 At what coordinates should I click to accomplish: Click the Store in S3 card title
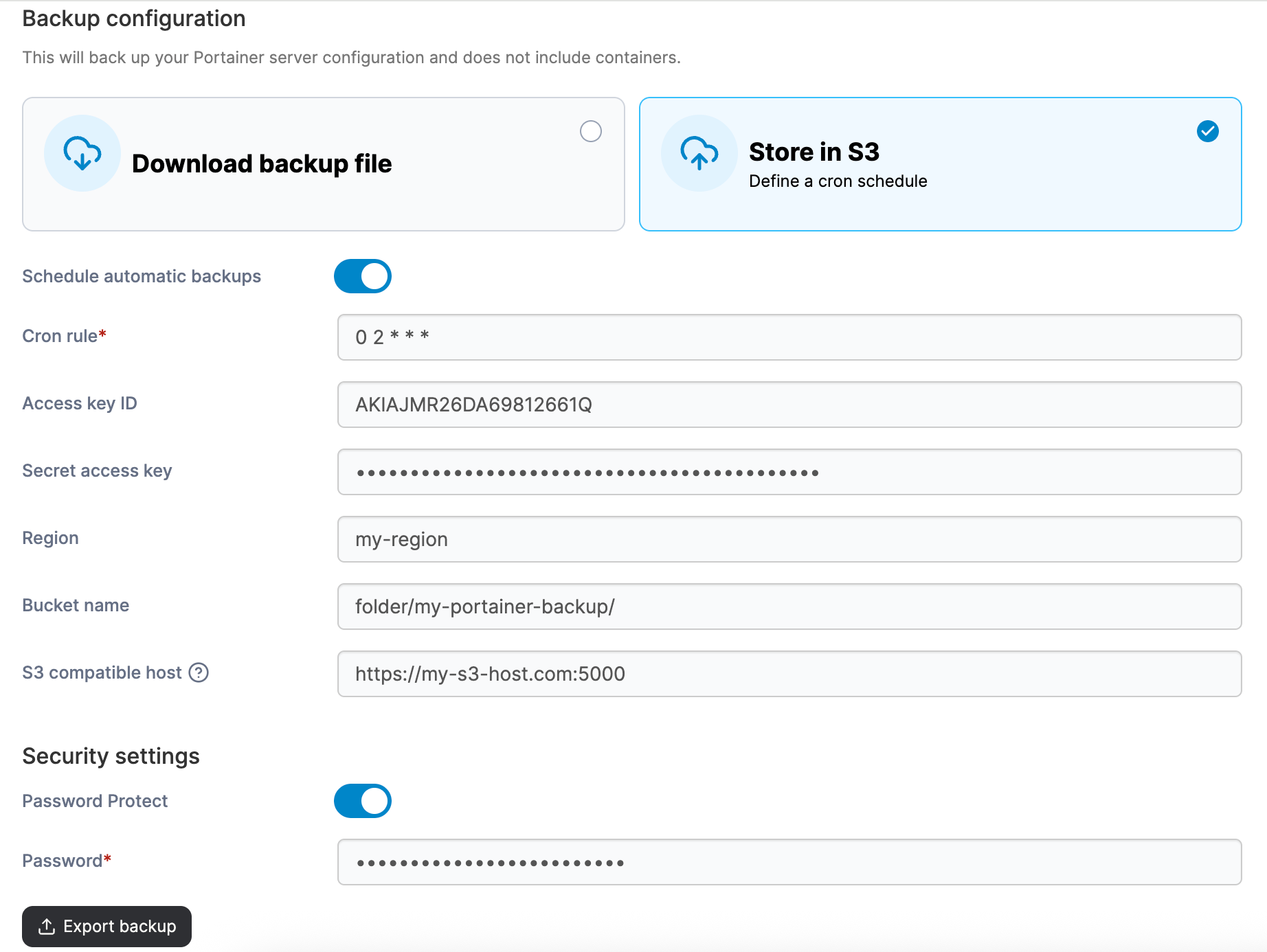pos(814,152)
